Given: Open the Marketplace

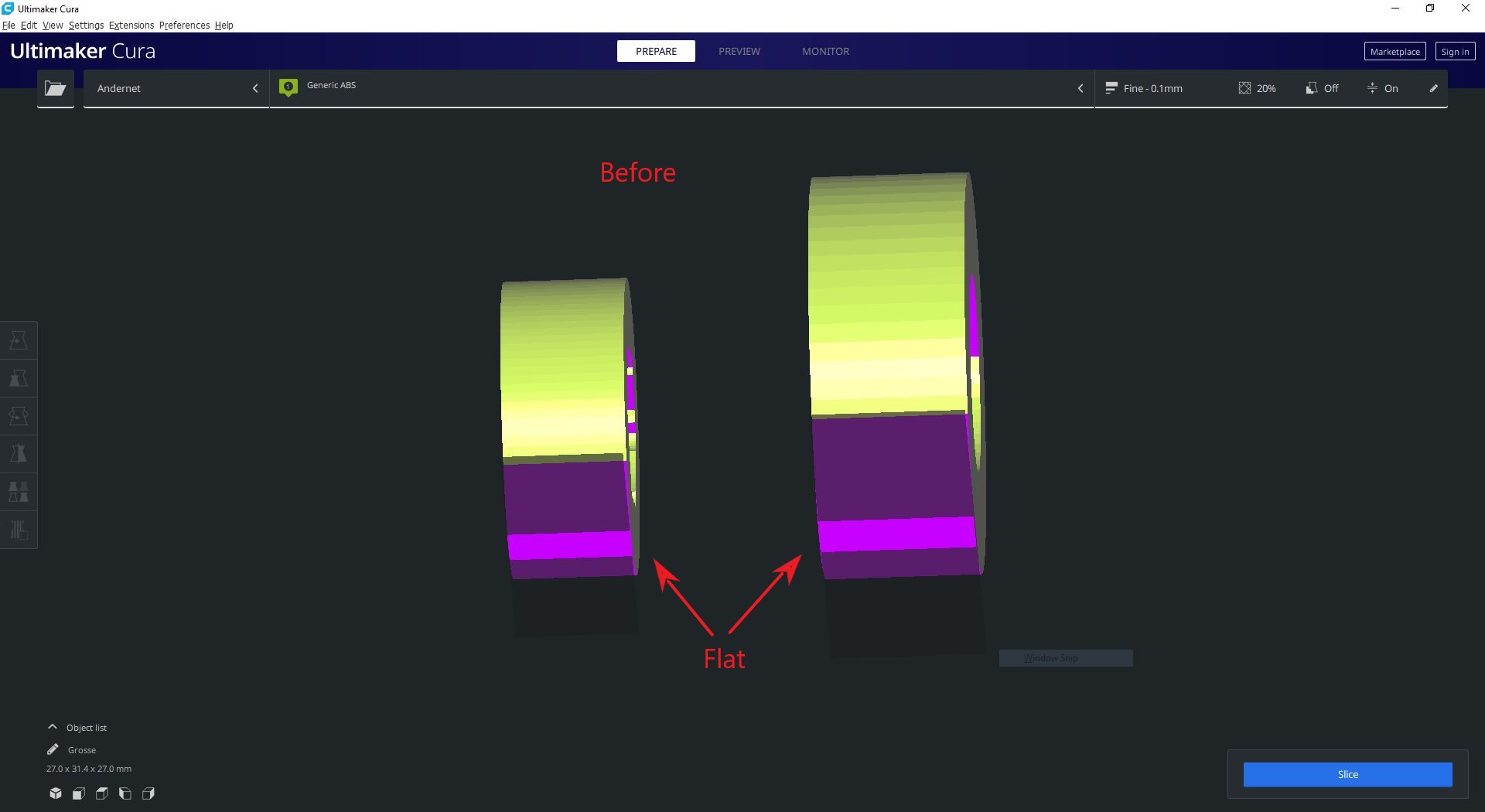Looking at the screenshot, I should click(1395, 52).
